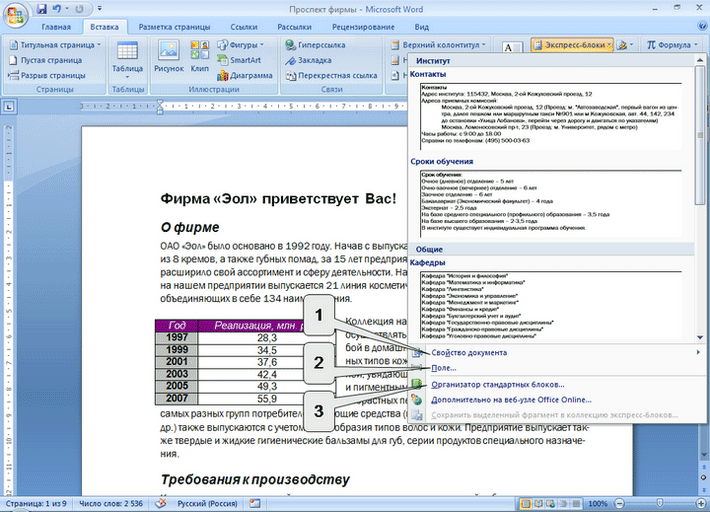
Task: Insert a Перекрестная ссылка cross-reference
Action: coord(331,76)
